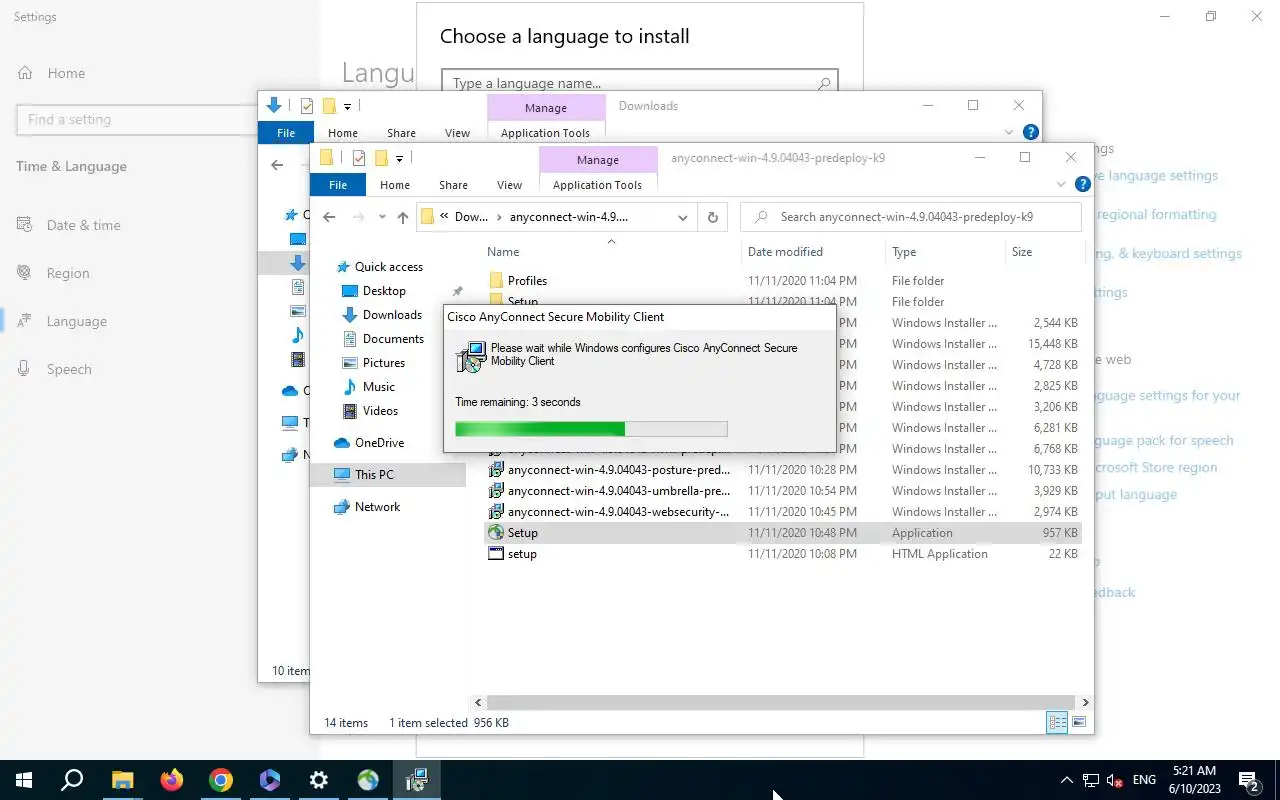
Task: Open File tab in anyconnect window
Action: tap(338, 185)
